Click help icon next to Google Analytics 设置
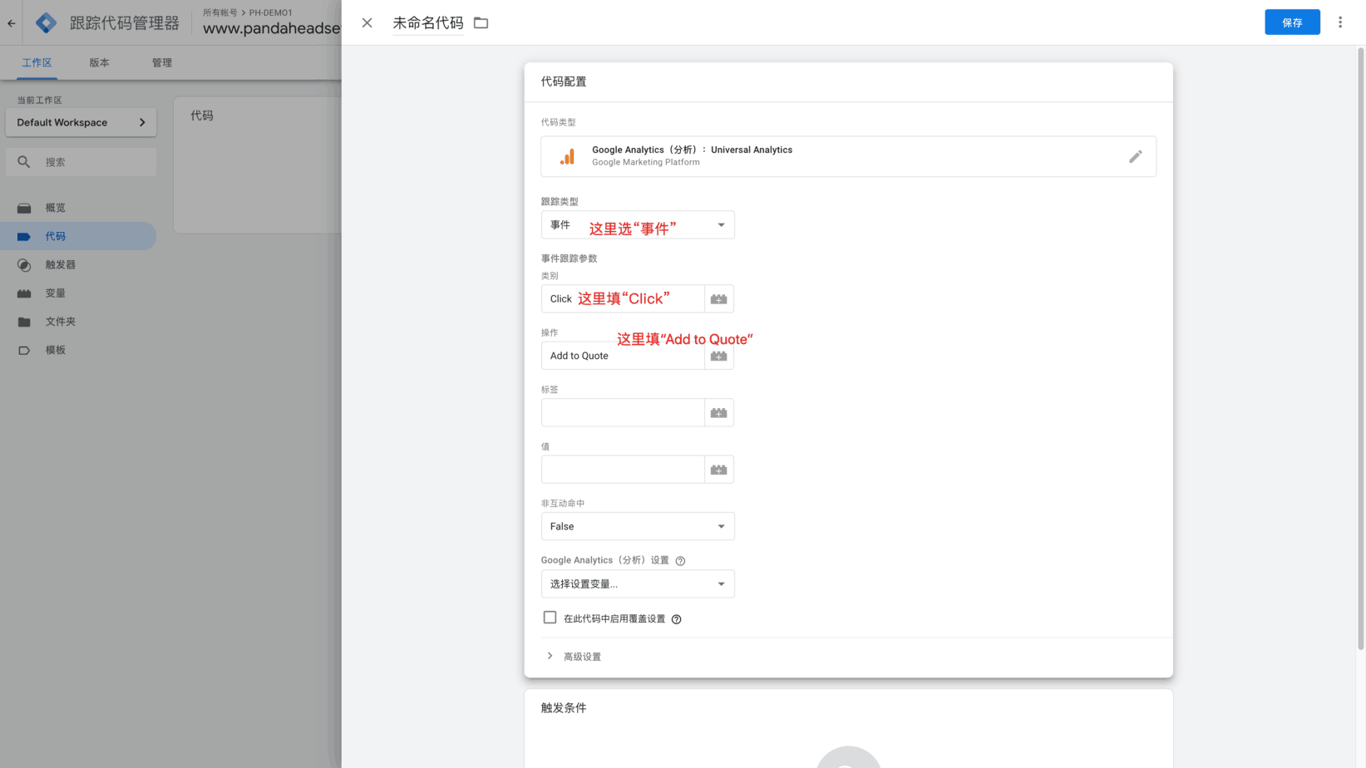This screenshot has height=768, width=1366. pyautogui.click(x=680, y=561)
